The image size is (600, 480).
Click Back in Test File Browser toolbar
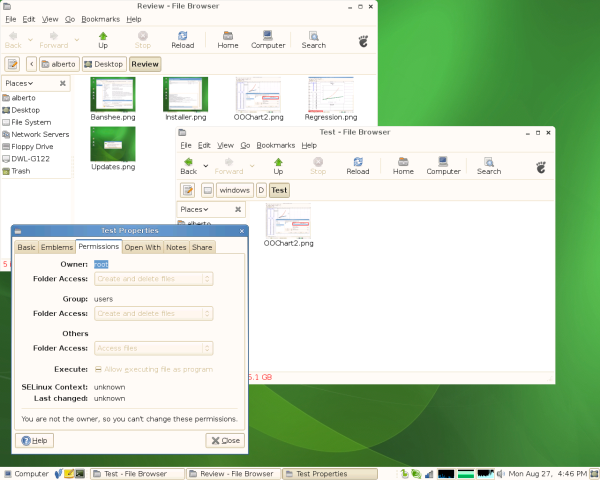coord(189,166)
